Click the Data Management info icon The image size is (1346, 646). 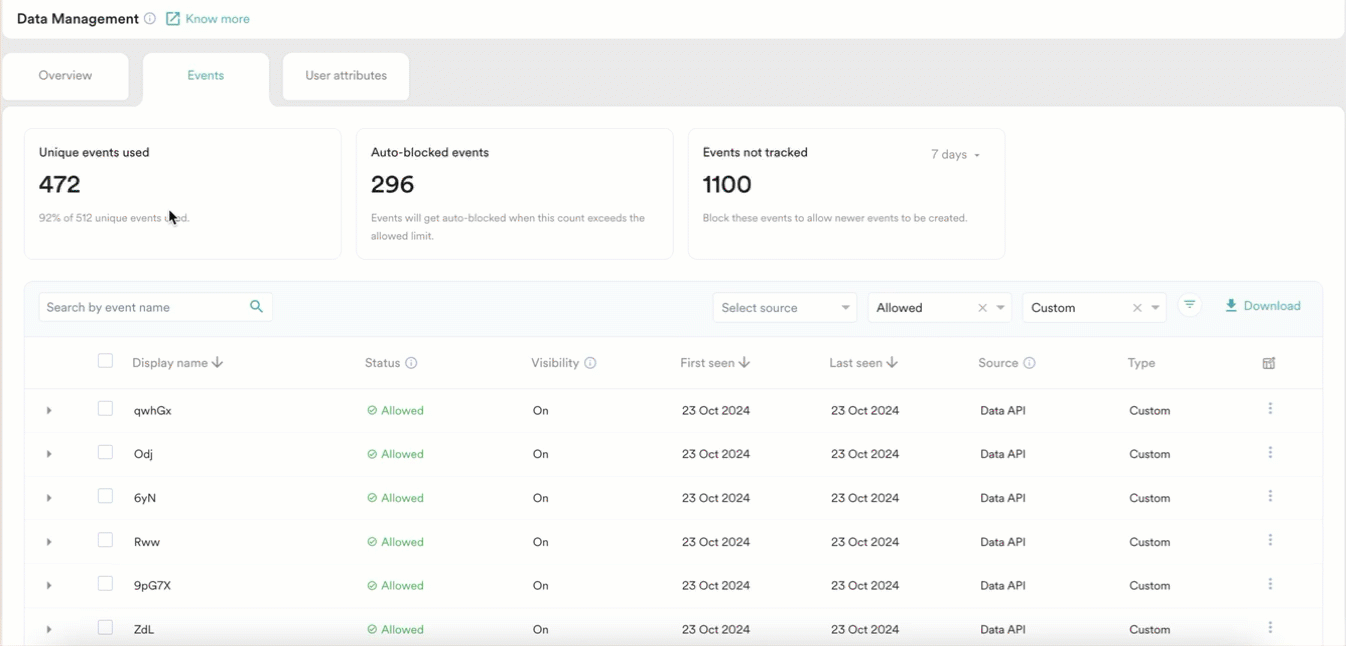(150, 19)
